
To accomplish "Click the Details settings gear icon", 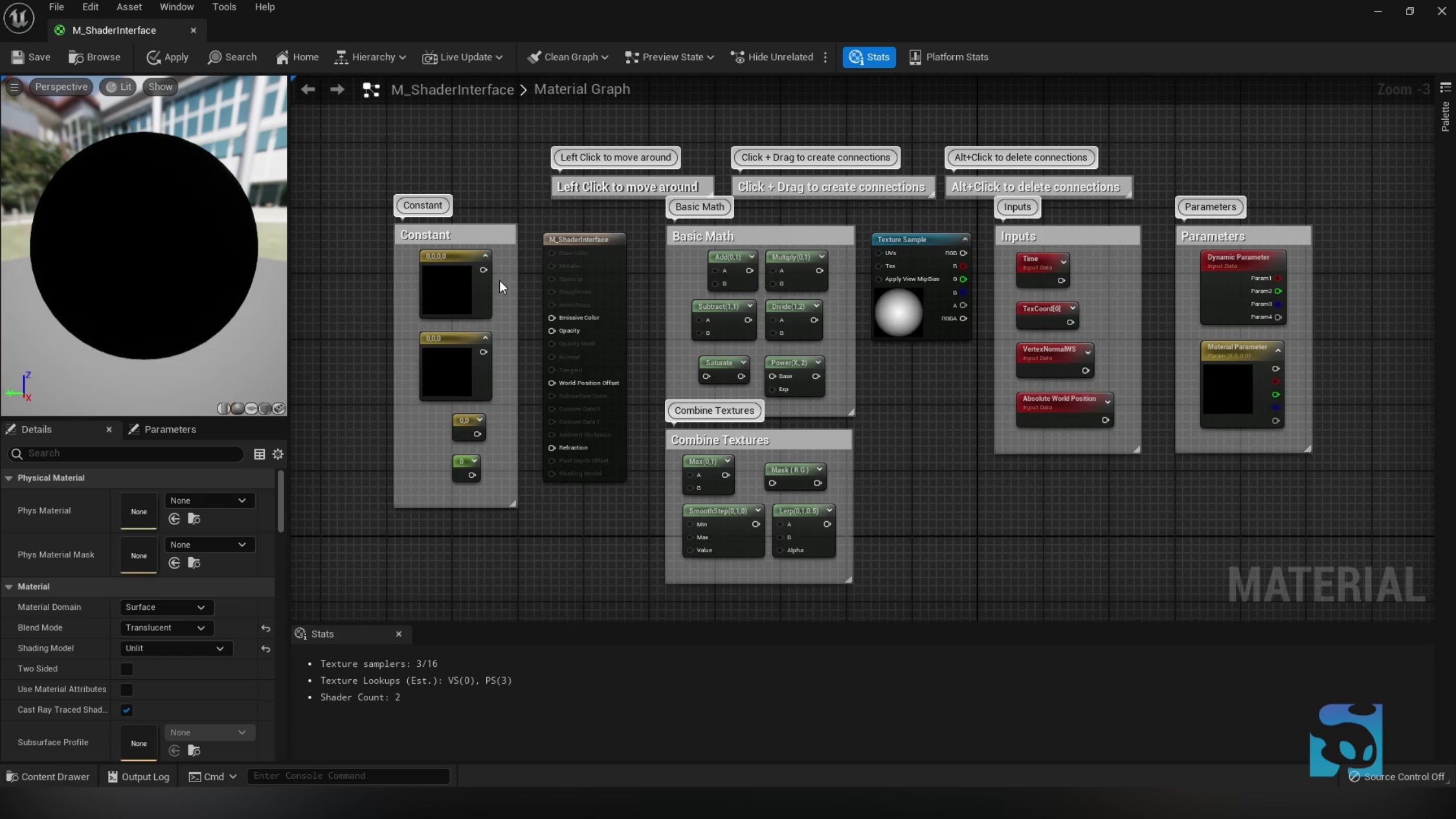I will coord(278,454).
